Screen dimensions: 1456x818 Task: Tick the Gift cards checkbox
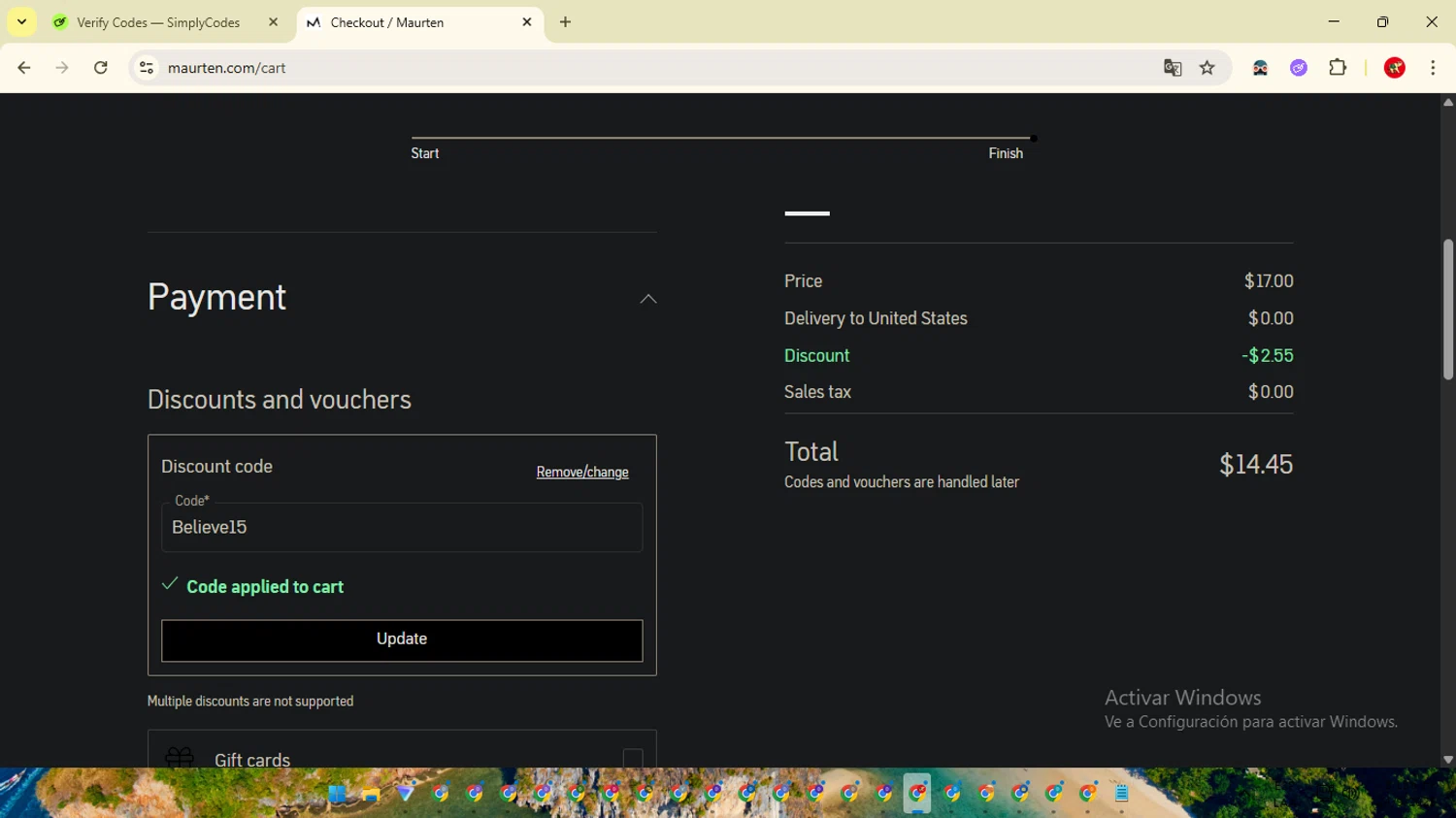633,758
